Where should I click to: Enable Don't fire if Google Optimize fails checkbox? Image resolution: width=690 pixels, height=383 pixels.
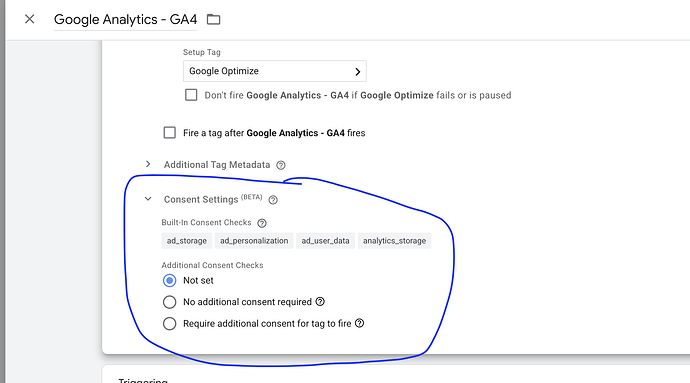tap(191, 95)
